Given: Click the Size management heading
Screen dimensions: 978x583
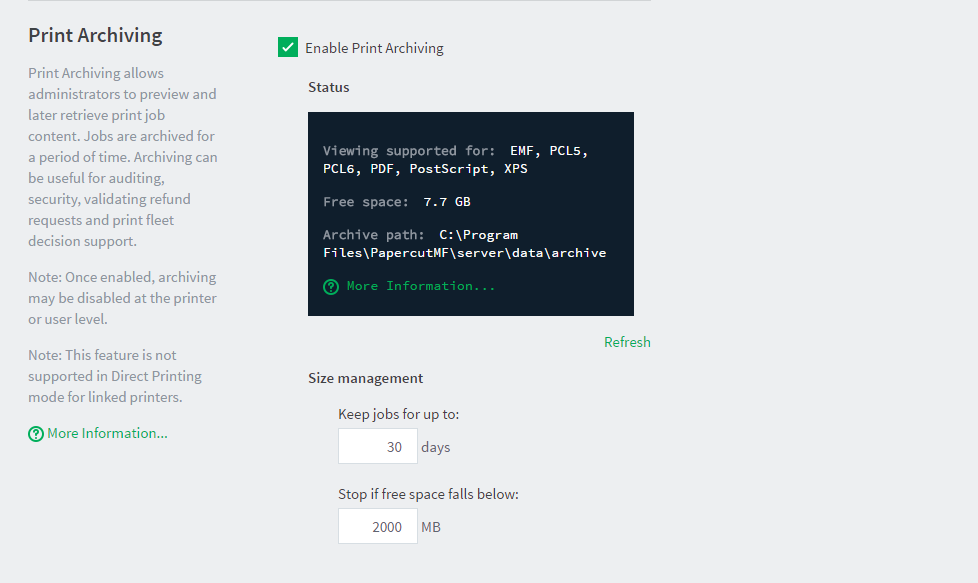Looking at the screenshot, I should point(366,378).
